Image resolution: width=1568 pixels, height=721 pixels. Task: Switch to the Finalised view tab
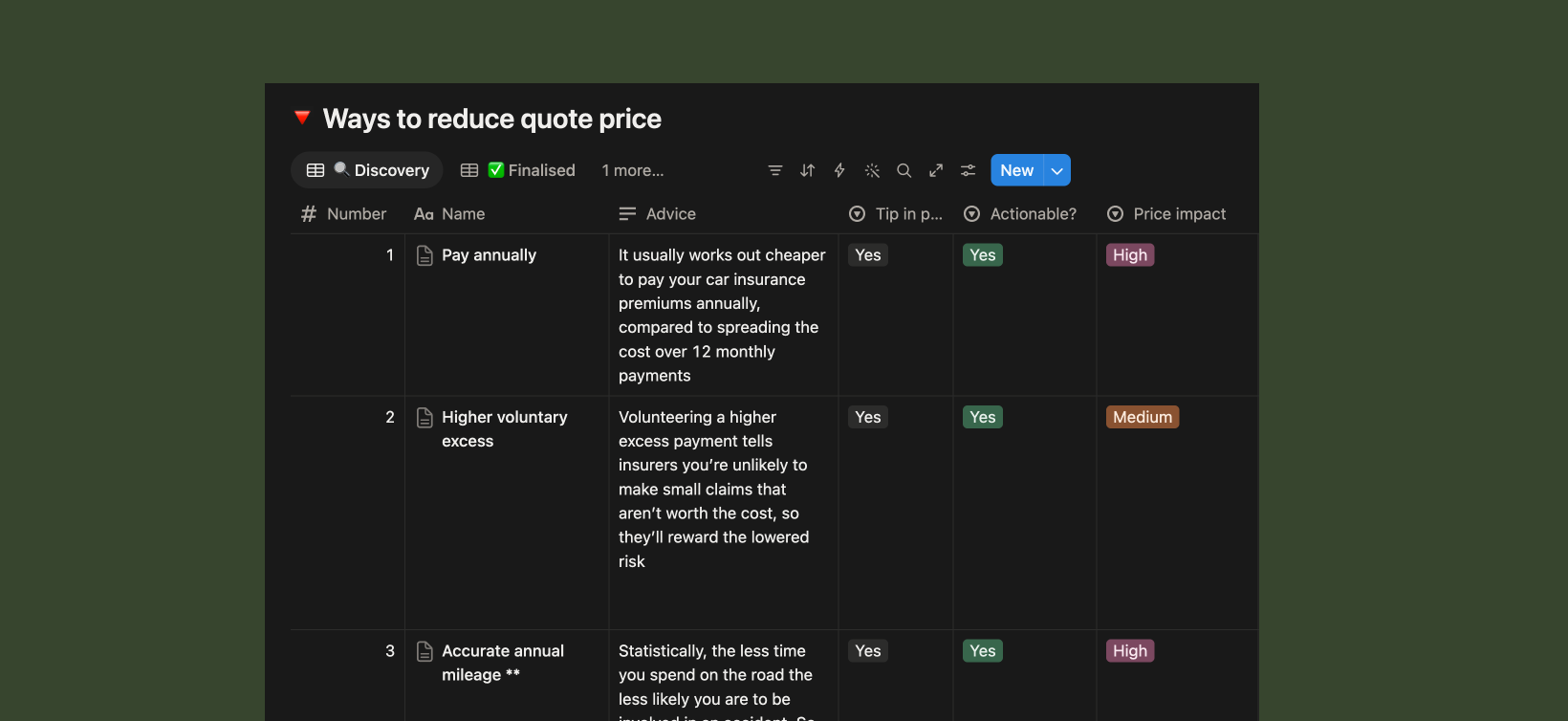tap(518, 170)
